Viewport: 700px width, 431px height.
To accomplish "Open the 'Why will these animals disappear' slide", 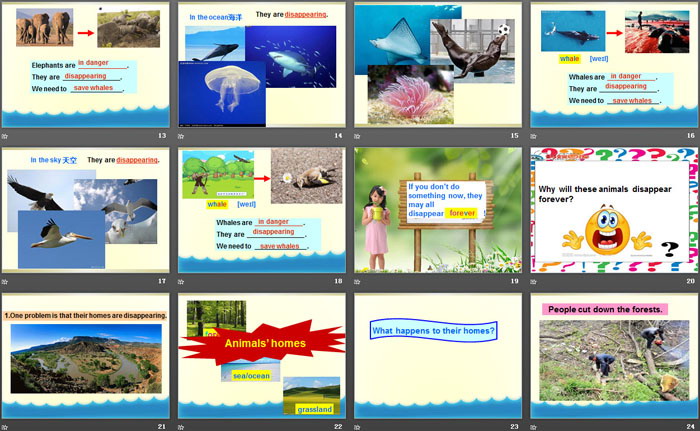I will pyautogui.click(x=614, y=210).
